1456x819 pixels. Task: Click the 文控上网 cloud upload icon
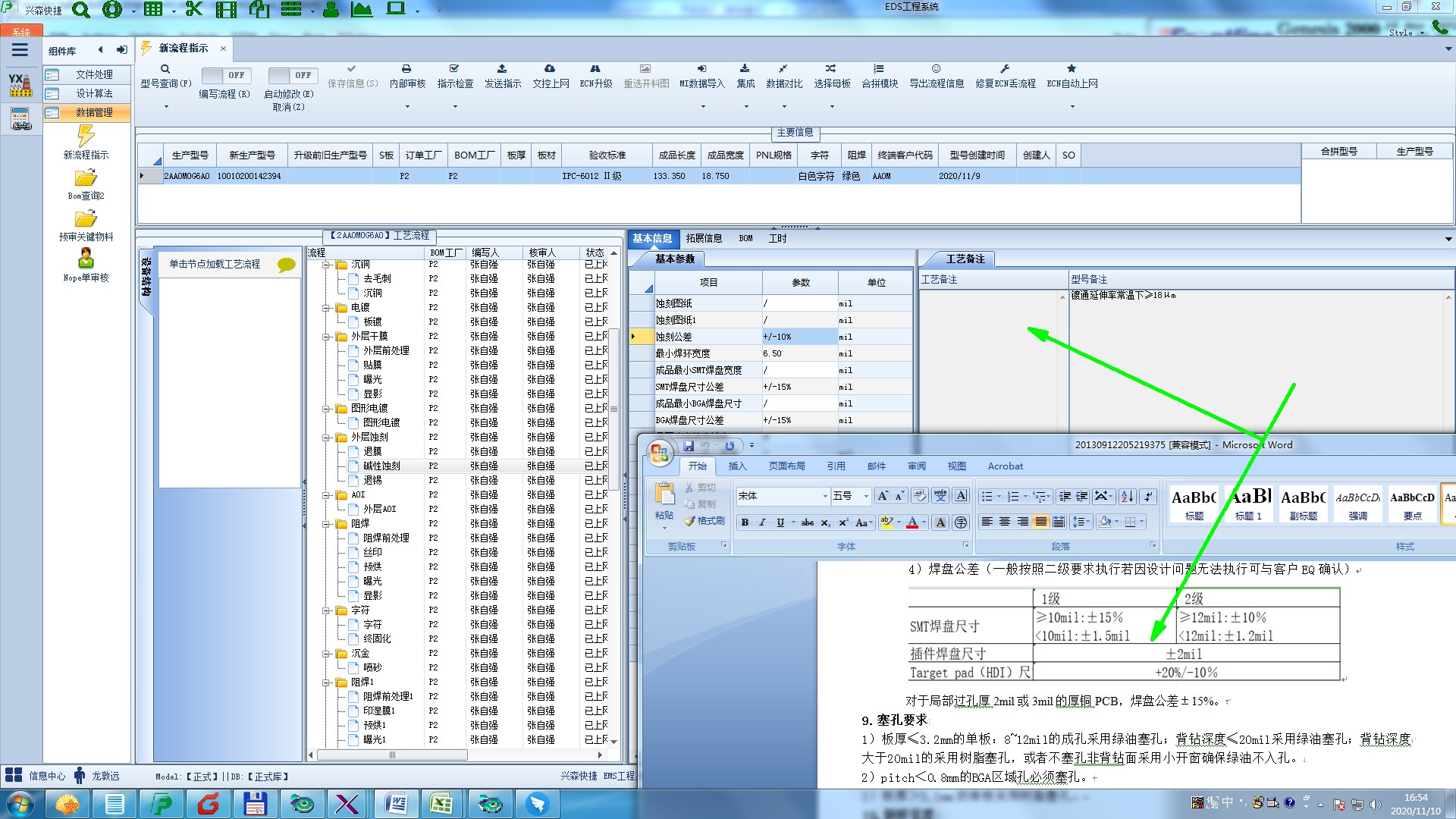click(550, 69)
